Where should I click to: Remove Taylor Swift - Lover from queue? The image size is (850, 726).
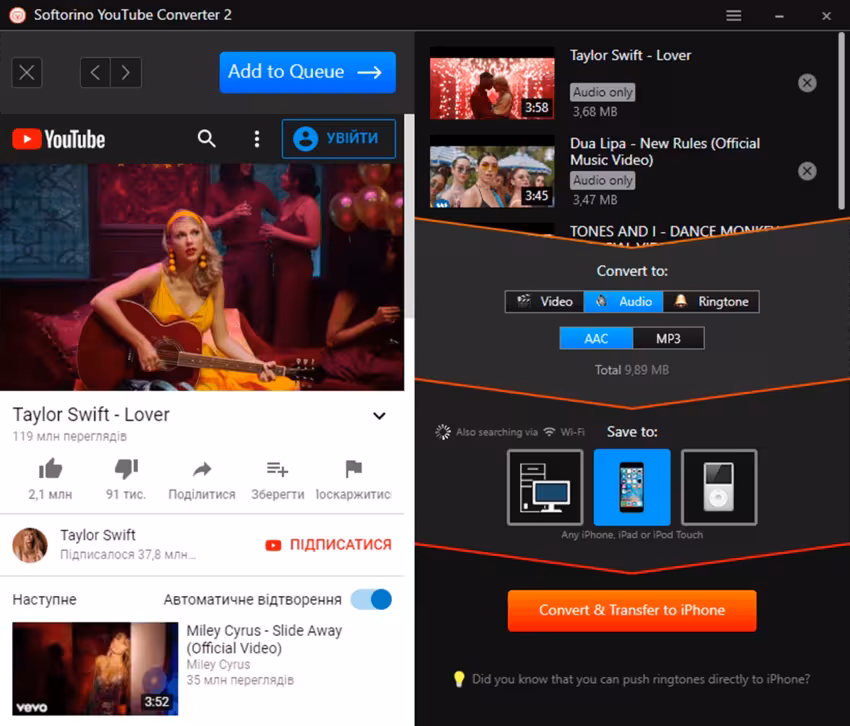tap(807, 83)
